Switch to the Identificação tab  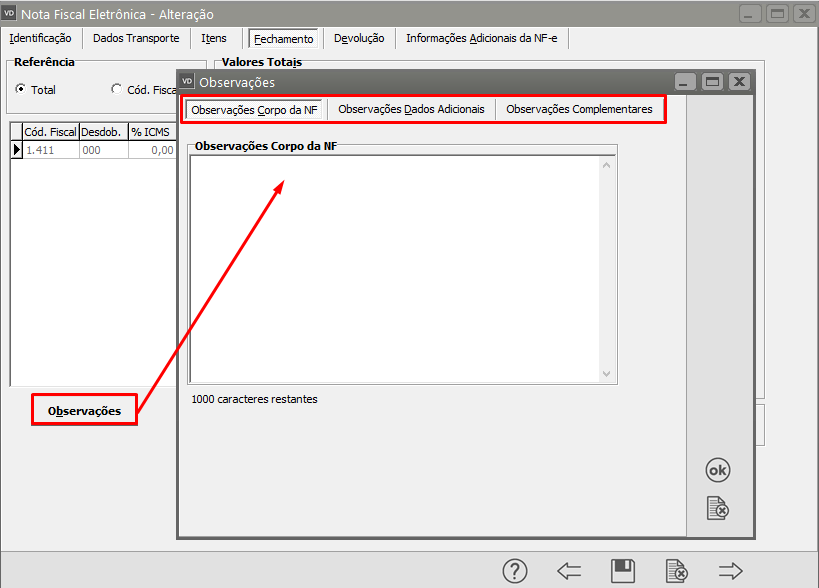(x=40, y=38)
